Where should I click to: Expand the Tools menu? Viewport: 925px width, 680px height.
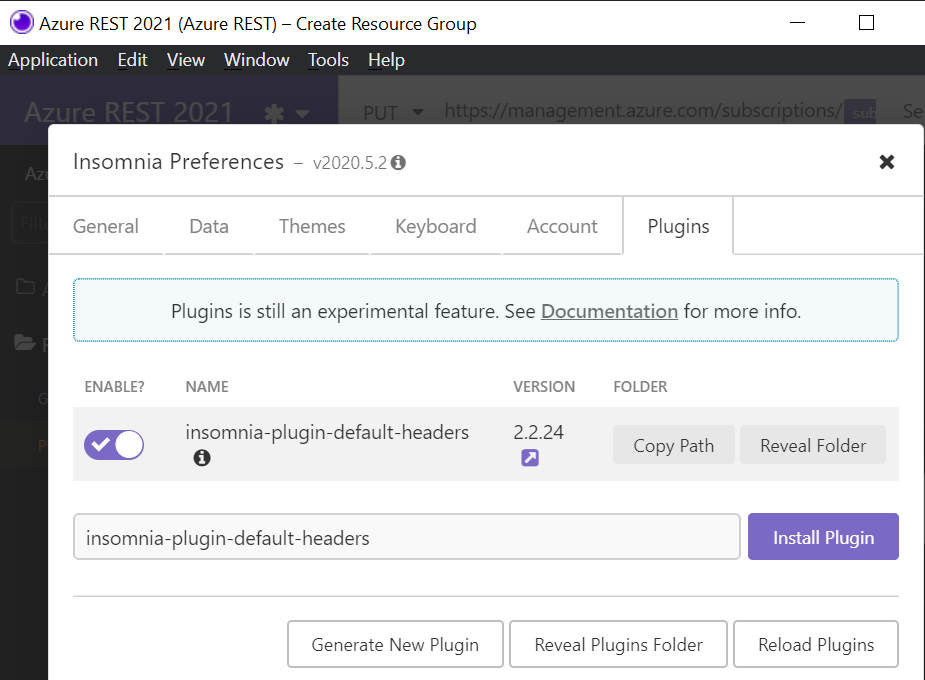tap(328, 59)
